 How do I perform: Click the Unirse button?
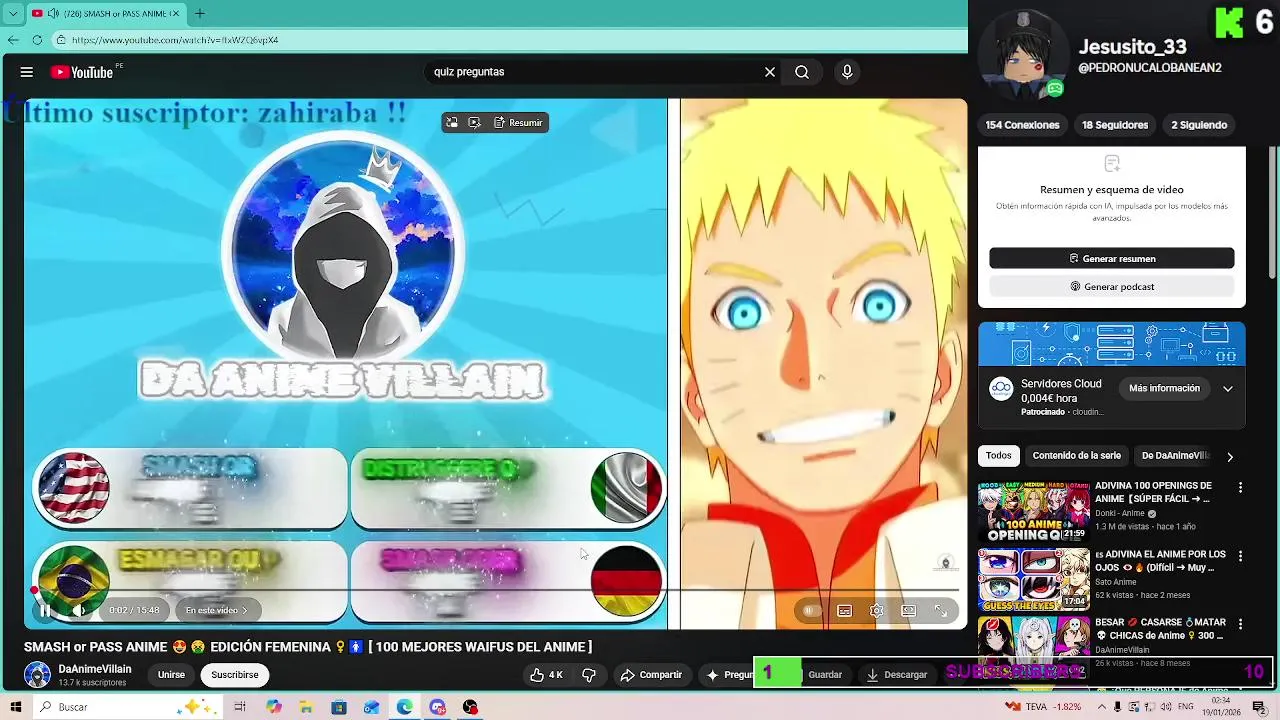tap(171, 675)
